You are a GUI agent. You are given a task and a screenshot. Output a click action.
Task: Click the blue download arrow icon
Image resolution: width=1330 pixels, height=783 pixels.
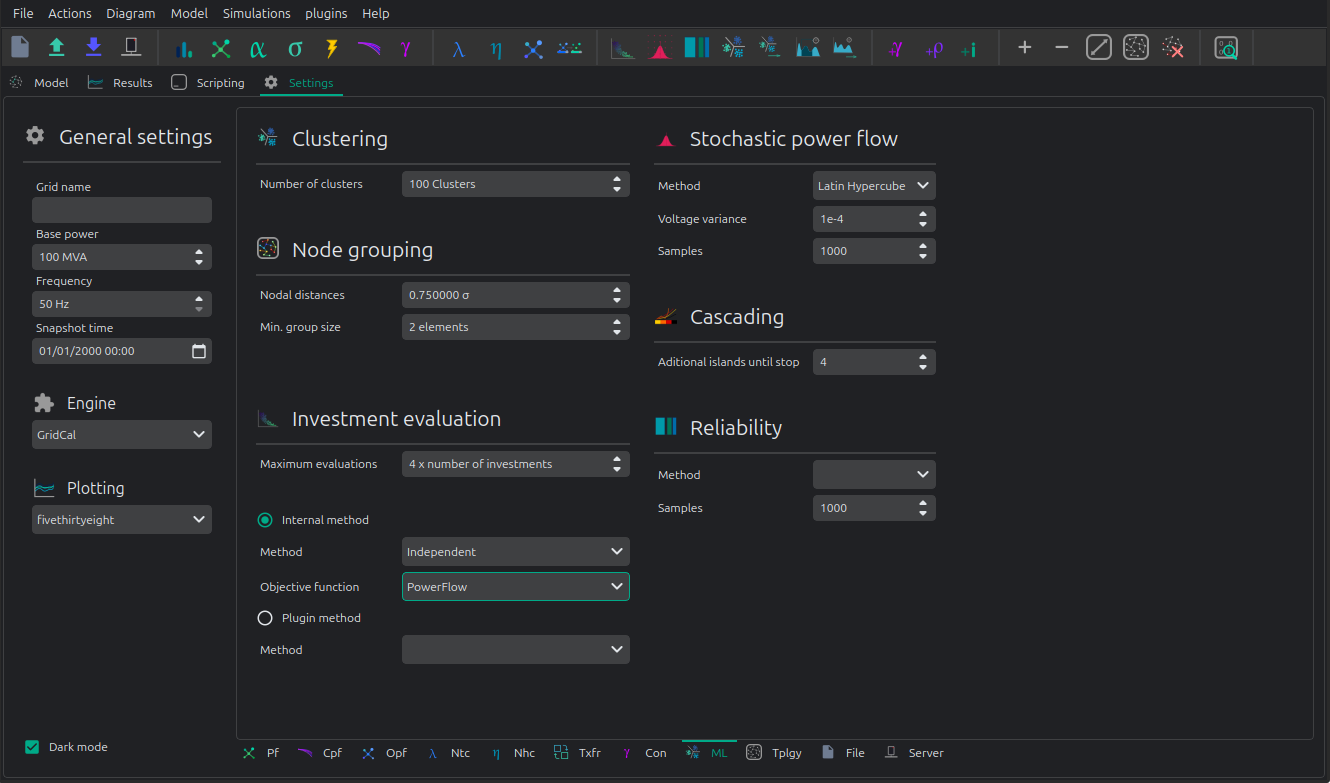coord(94,47)
